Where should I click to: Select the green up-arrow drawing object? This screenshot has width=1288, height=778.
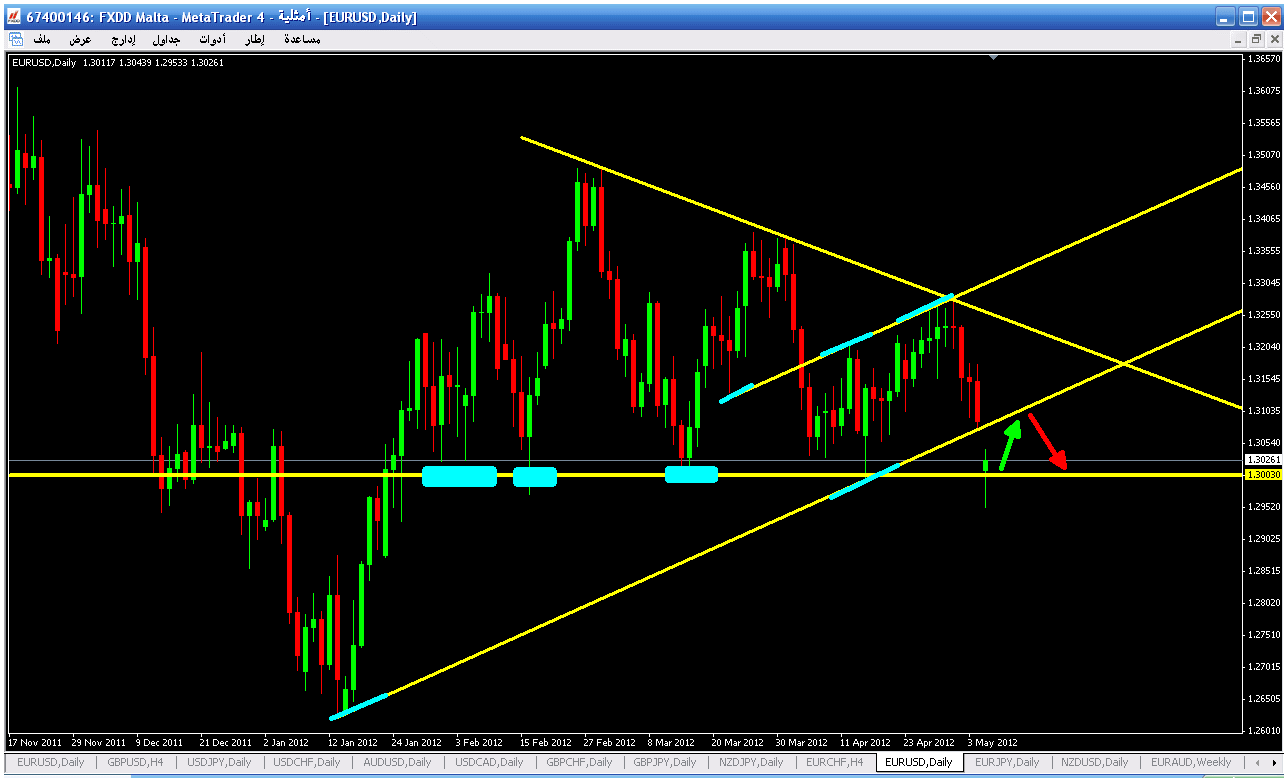[x=1011, y=444]
